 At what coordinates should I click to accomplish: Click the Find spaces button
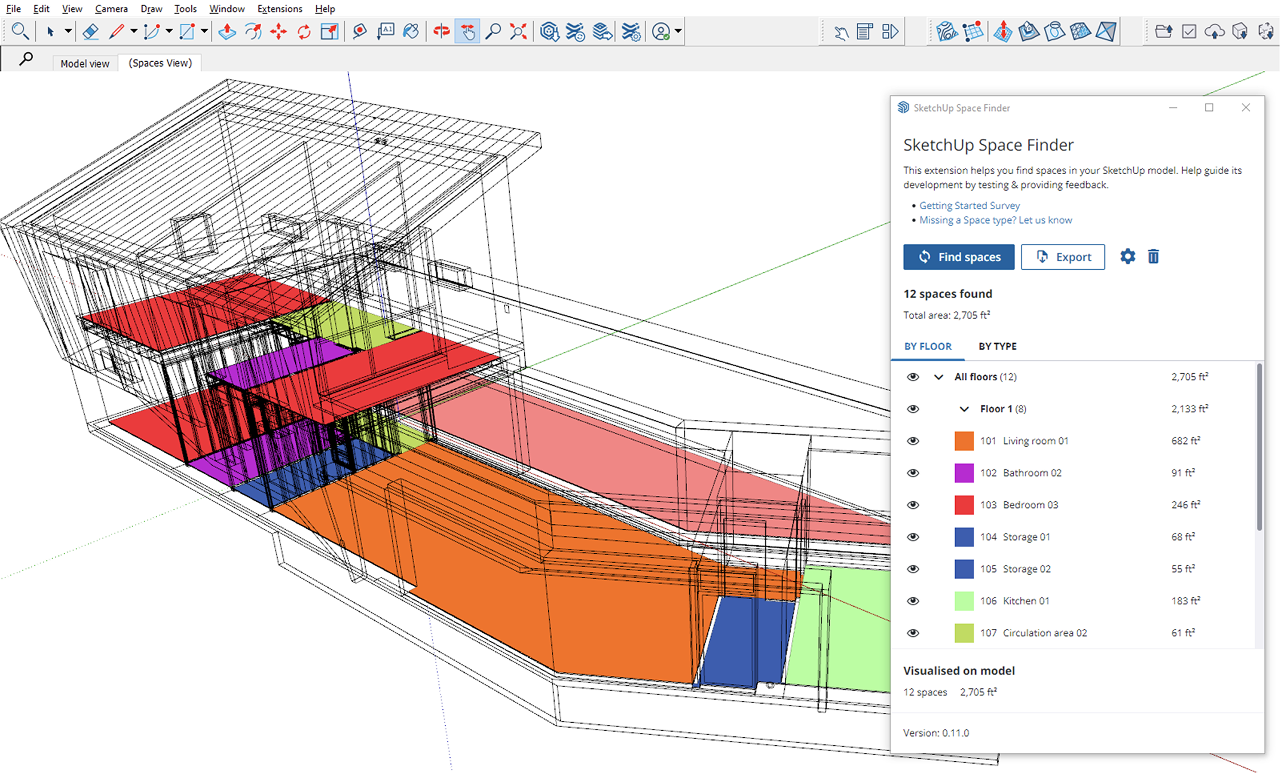pos(959,257)
